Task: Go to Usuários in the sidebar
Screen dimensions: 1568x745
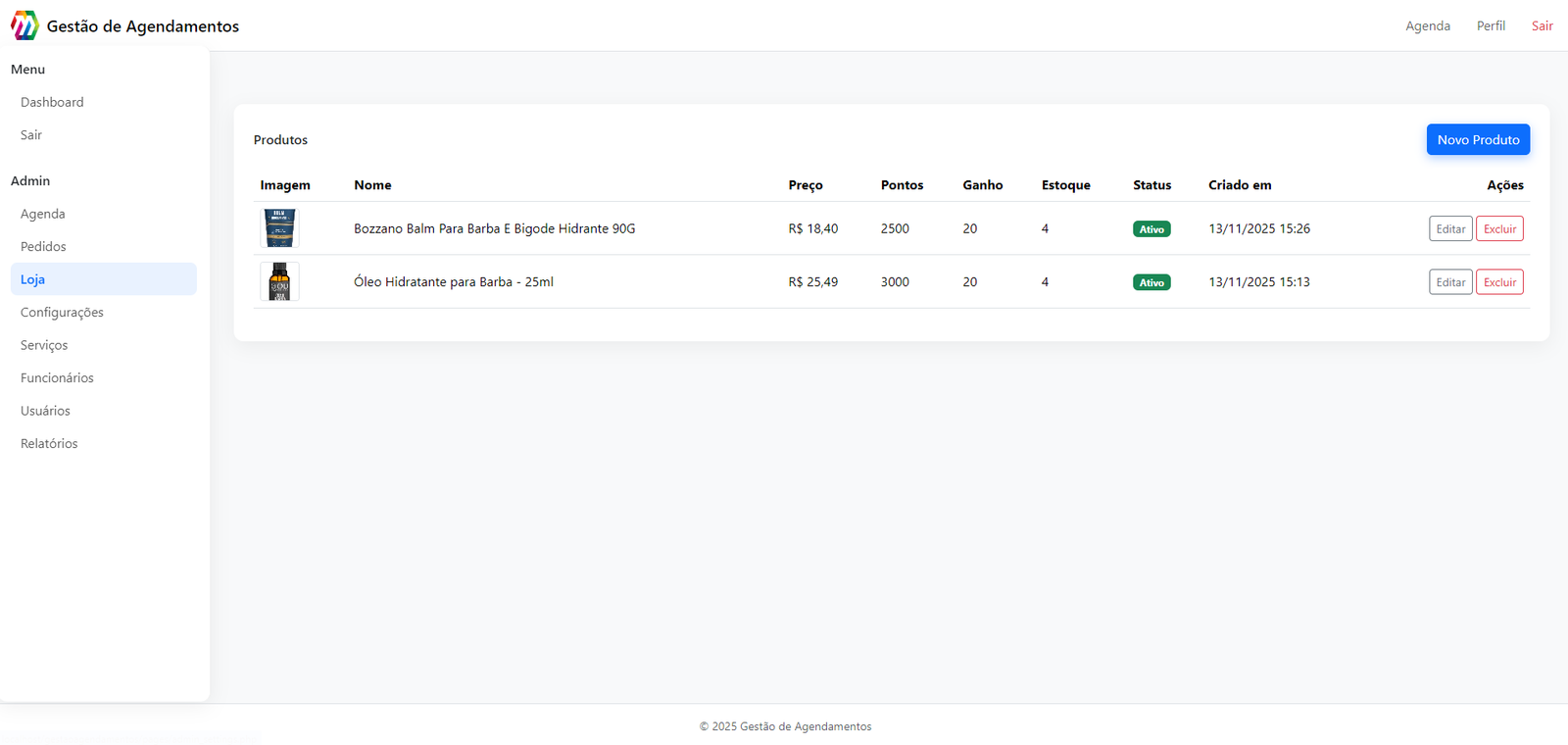Action: [45, 411]
